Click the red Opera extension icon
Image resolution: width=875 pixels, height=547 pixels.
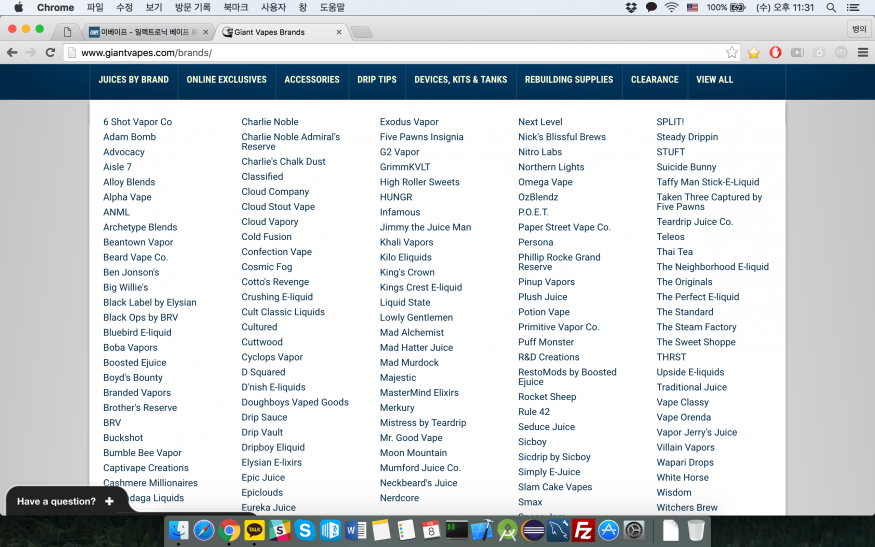[x=775, y=53]
